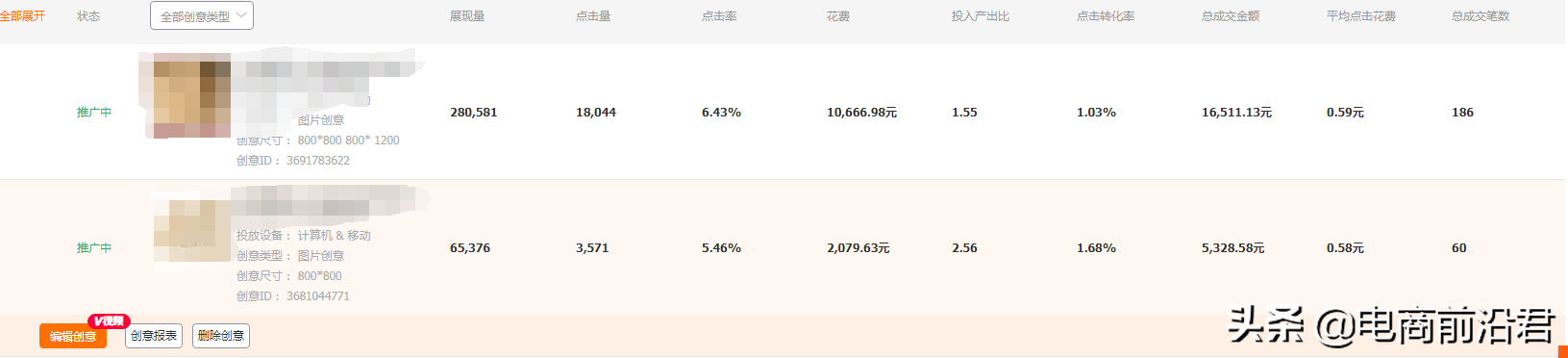The image size is (1568, 358).
Task: Click 推广中 status of first creative row
Action: coord(94,113)
